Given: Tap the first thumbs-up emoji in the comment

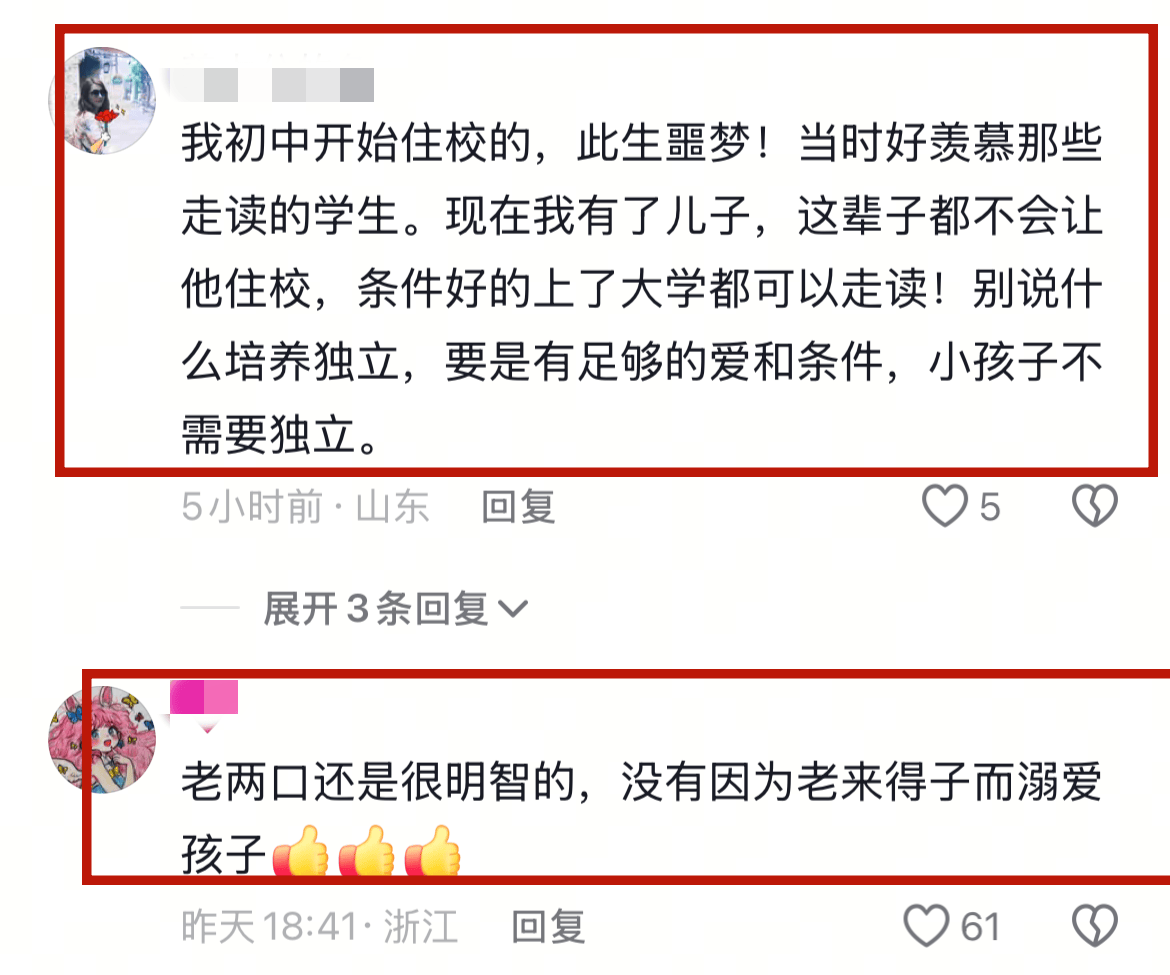Looking at the screenshot, I should click(300, 852).
